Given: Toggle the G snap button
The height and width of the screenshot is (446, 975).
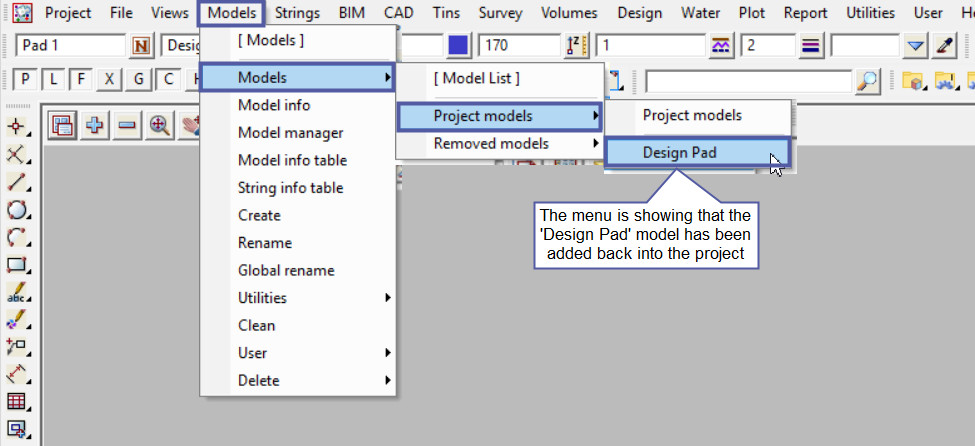Looking at the screenshot, I should click(139, 80).
